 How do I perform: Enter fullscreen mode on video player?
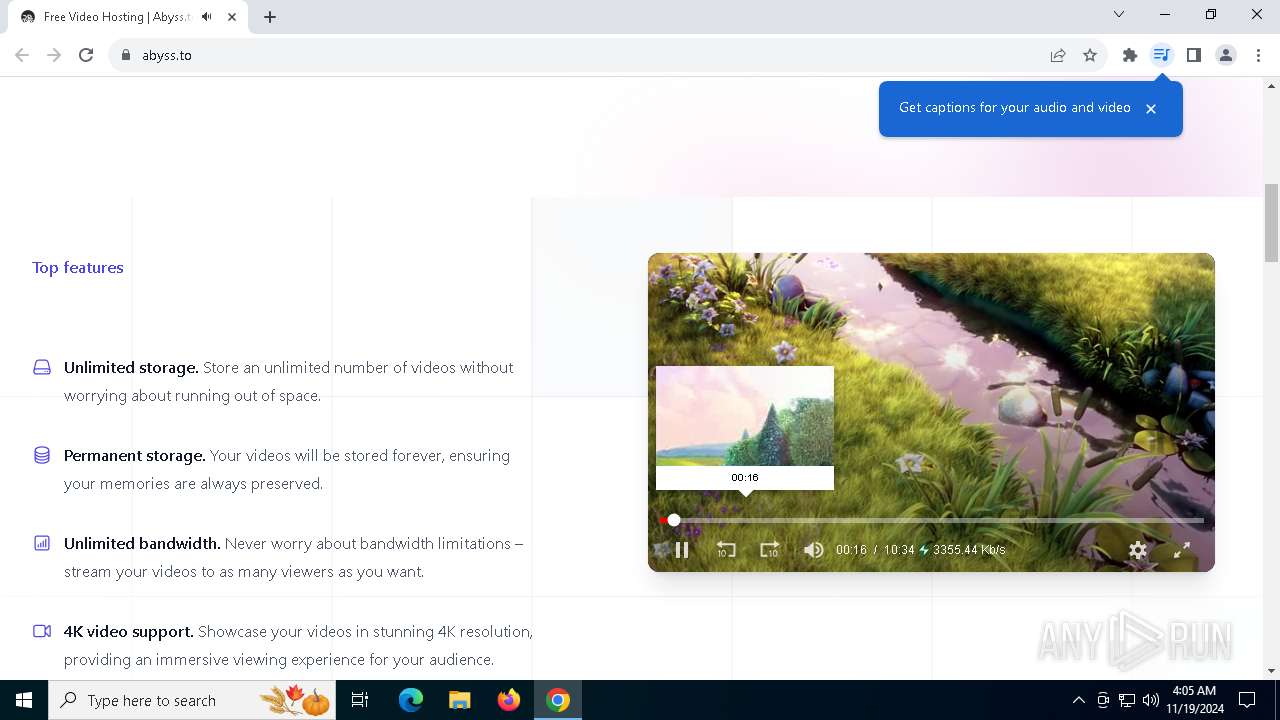point(1181,550)
